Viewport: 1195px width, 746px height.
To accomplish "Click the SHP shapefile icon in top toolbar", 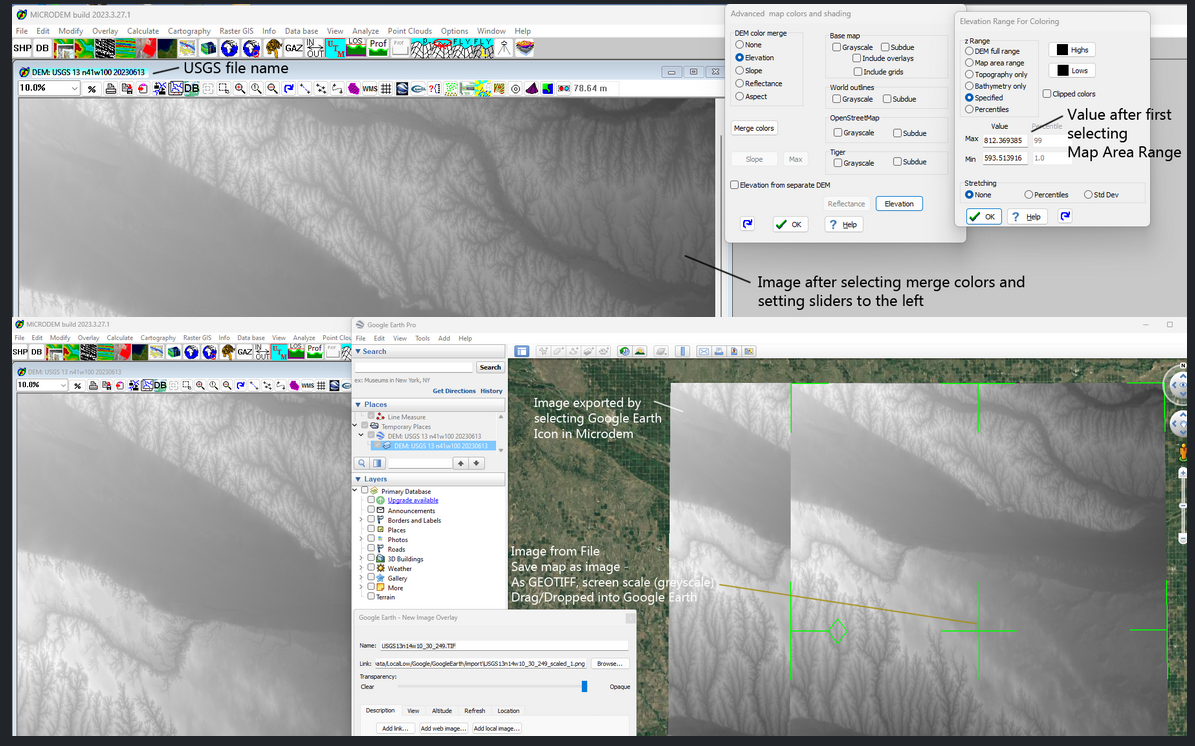I will click(21, 48).
